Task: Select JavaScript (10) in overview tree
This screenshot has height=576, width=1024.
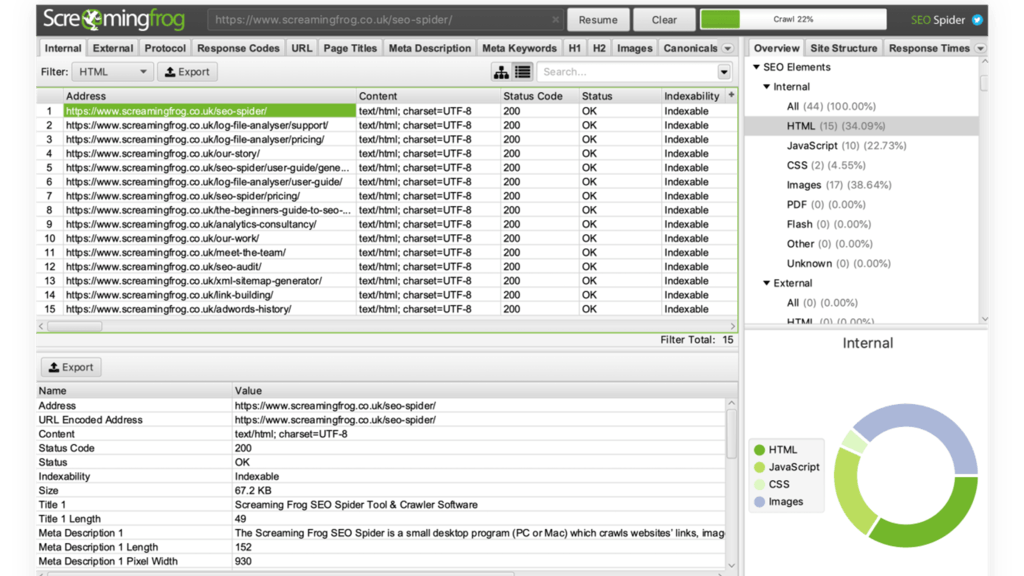Action: coord(846,146)
